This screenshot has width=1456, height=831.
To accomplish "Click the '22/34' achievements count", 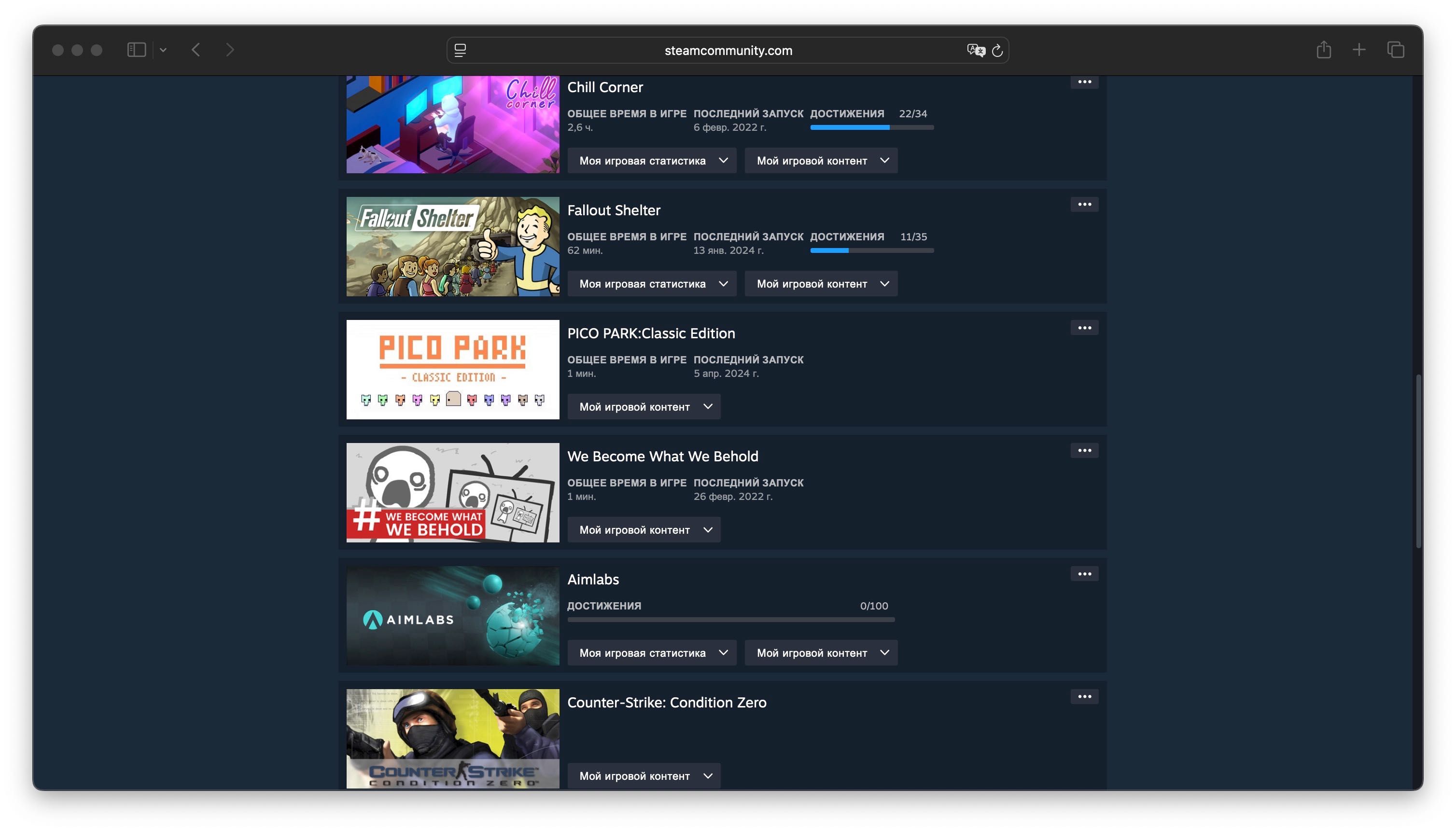I will tap(913, 113).
